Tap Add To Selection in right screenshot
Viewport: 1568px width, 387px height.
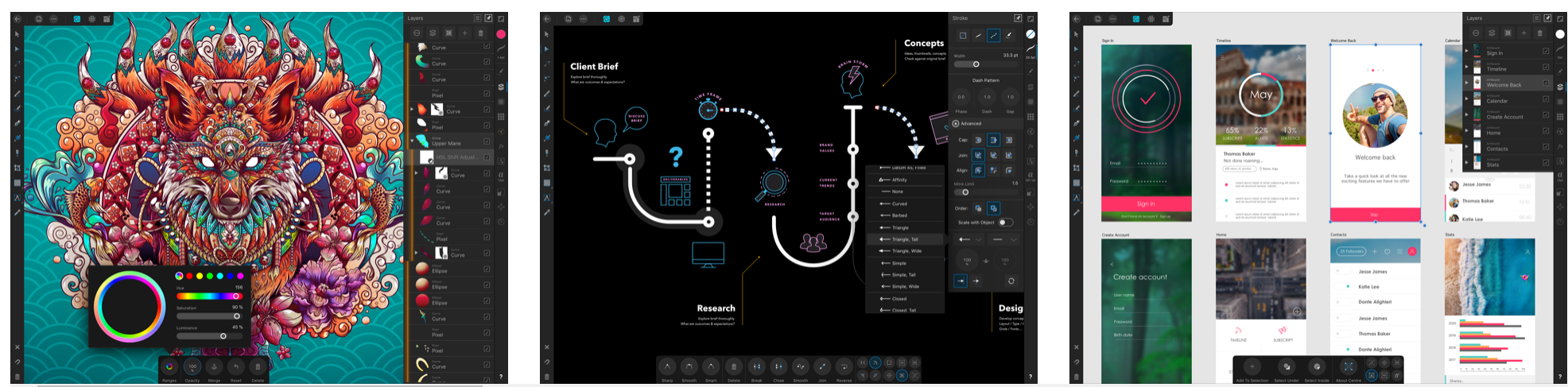pyautogui.click(x=1252, y=368)
